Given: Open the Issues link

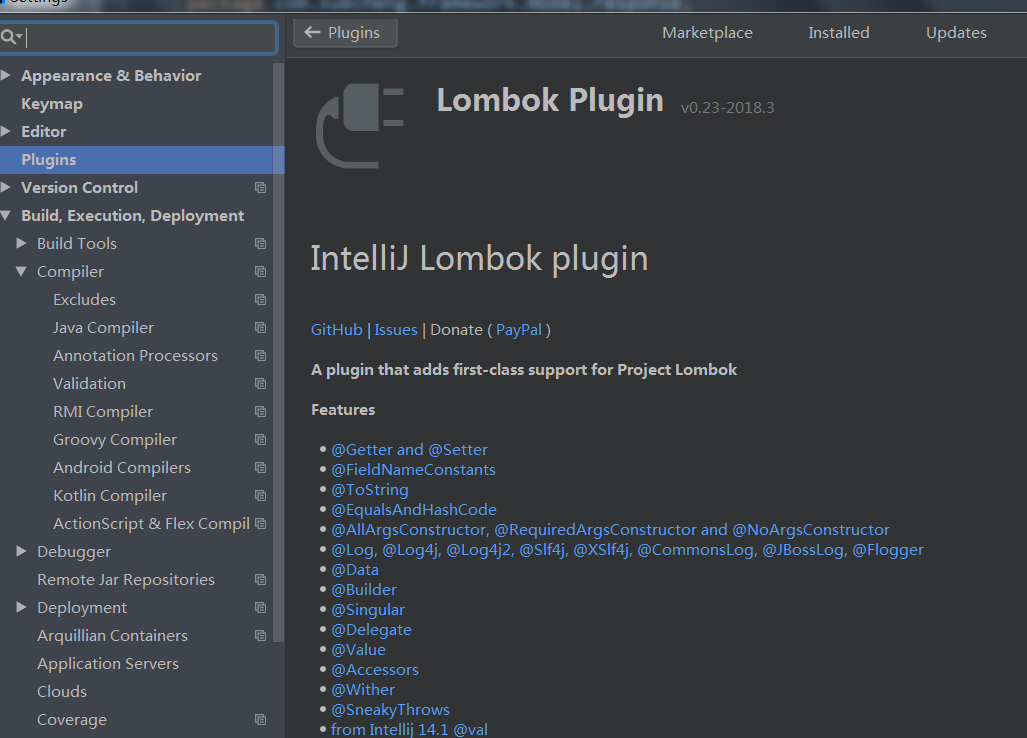Looking at the screenshot, I should click(396, 330).
